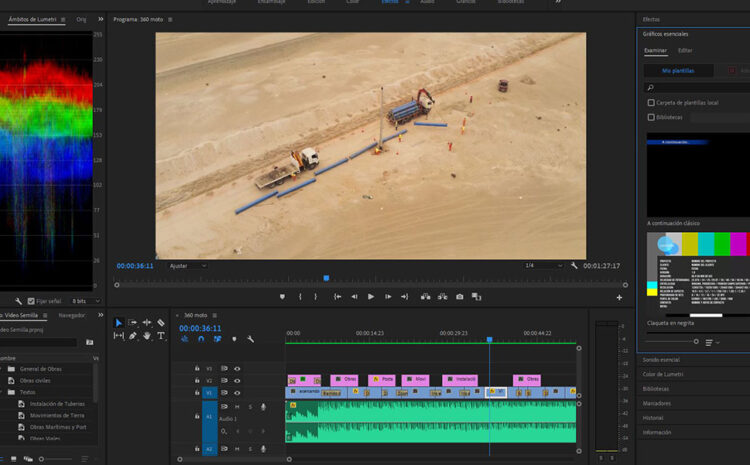Open Programa 360 moto panel menu
Image resolution: width=750 pixels, height=465 pixels.
pyautogui.click(x=170, y=20)
